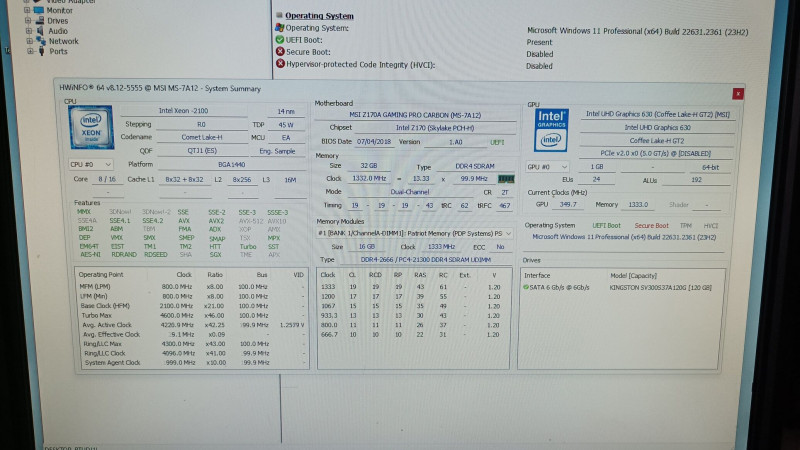Screen dimensions: 800x450
Task: Click the Network tree item icon
Action: click(x=40, y=41)
